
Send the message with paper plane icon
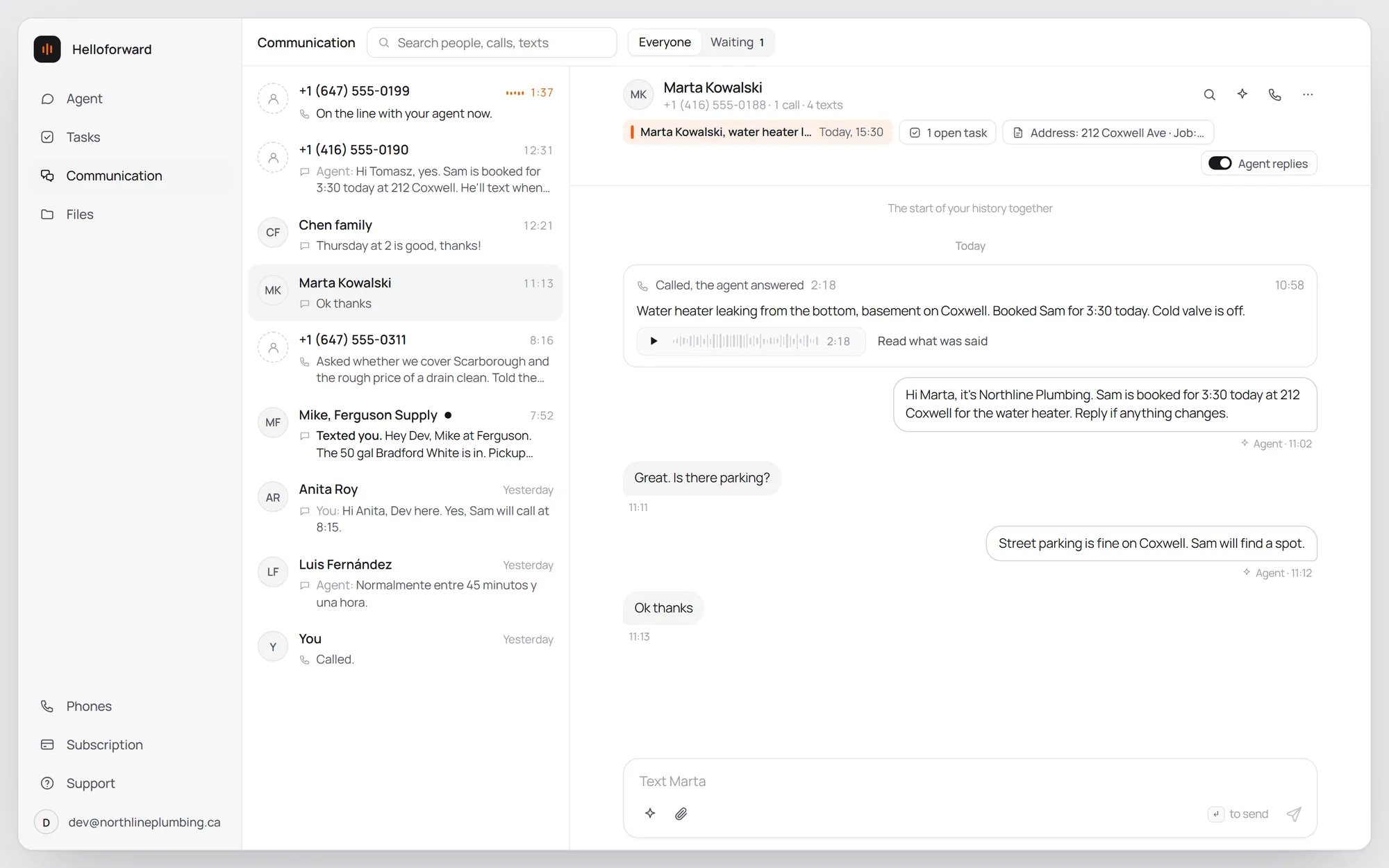point(1293,814)
